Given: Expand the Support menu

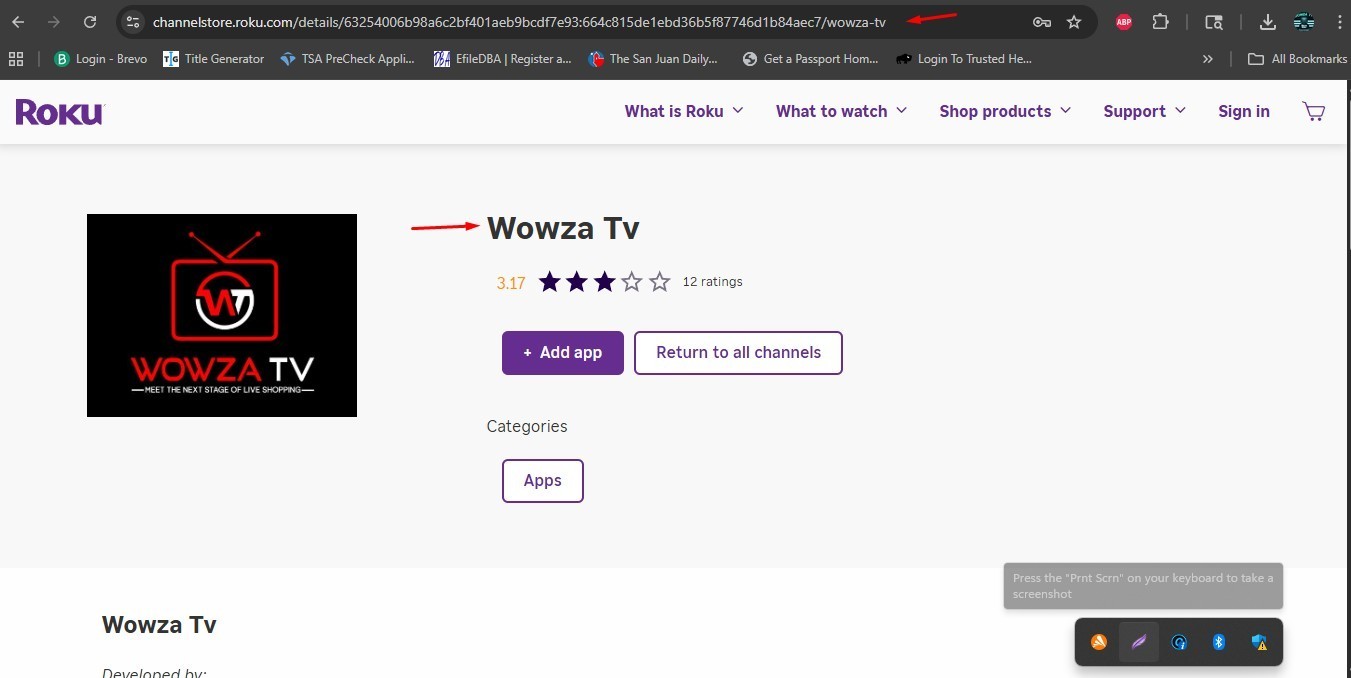Looking at the screenshot, I should 1144,111.
